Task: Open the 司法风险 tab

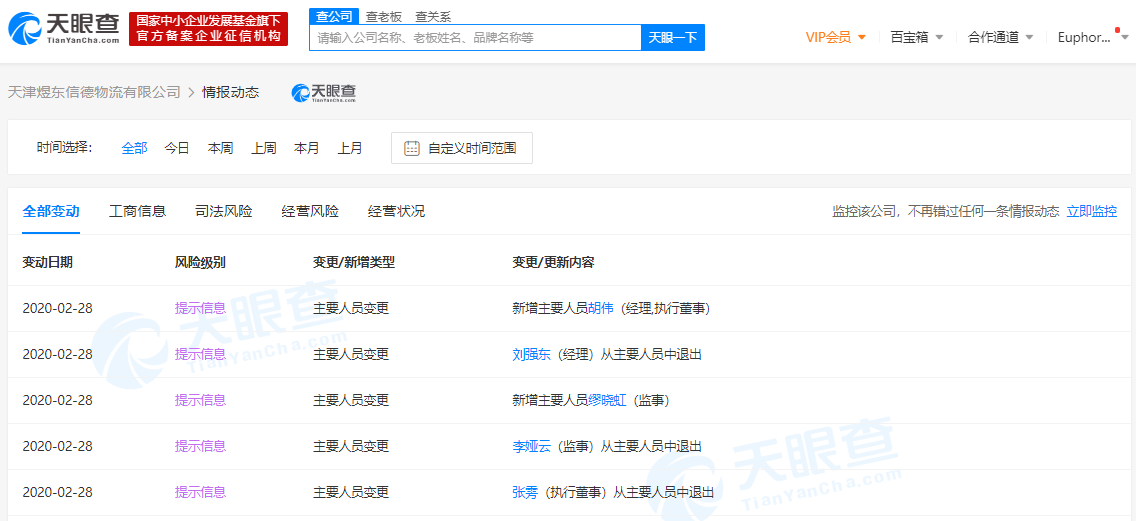Action: click(224, 212)
